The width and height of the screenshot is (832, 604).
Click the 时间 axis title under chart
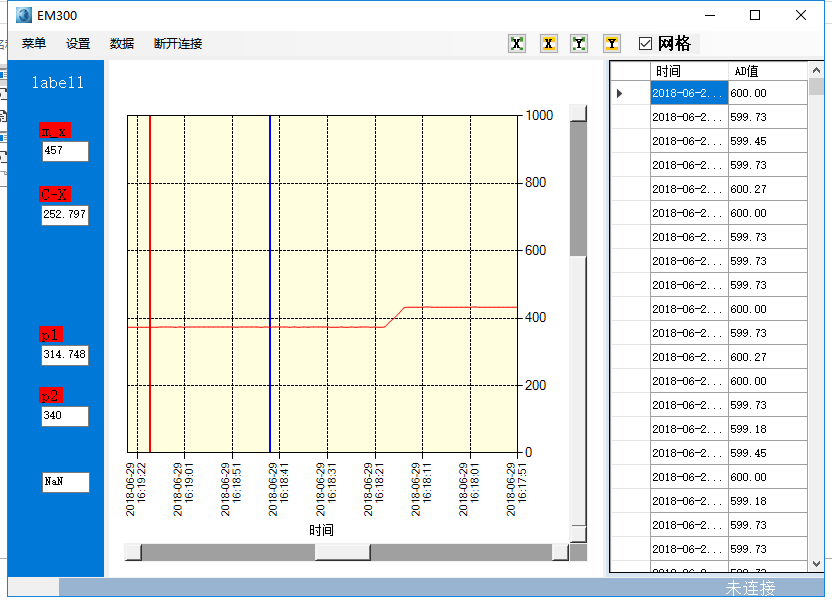(x=321, y=530)
